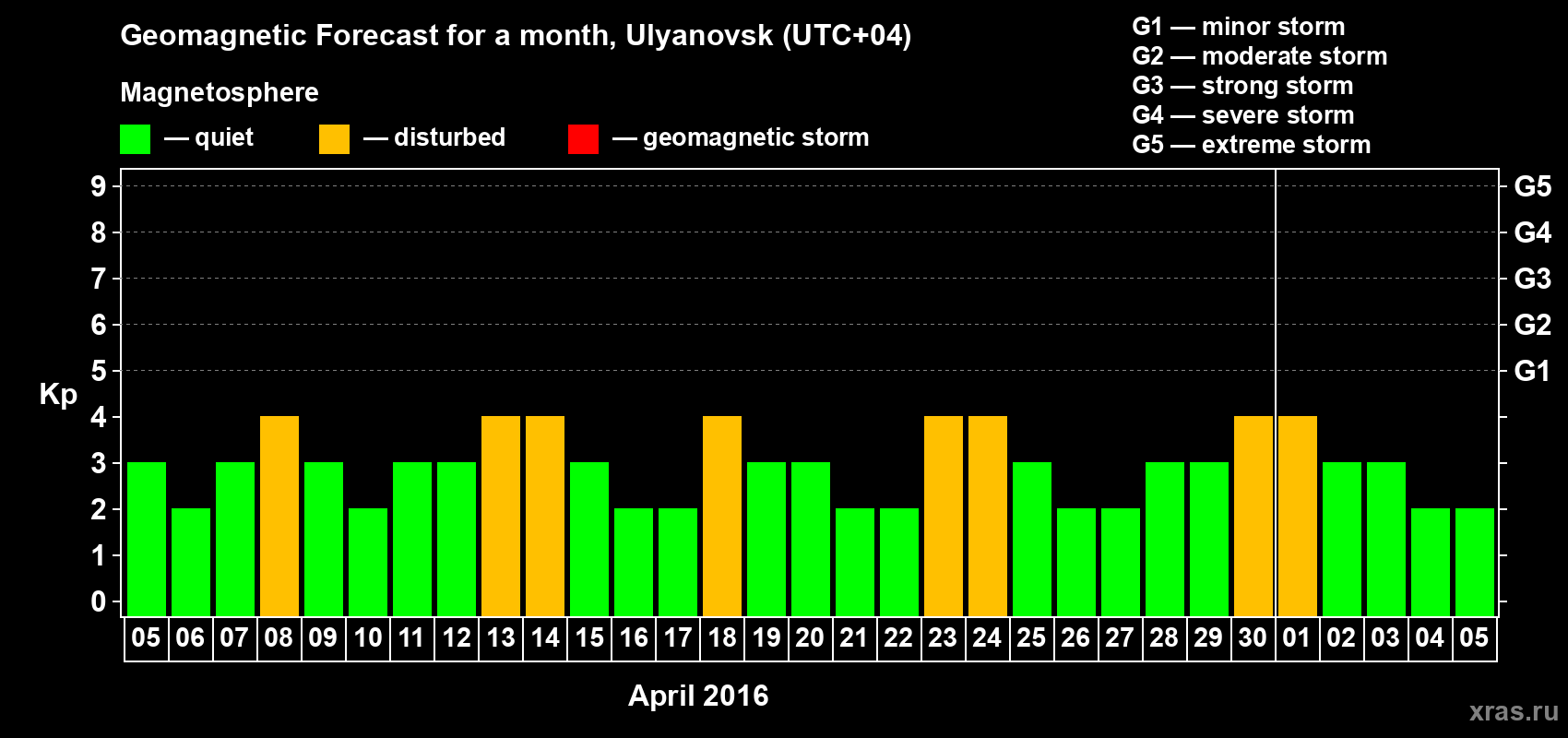Viewport: 1568px width, 738px height.
Task: Click the green quiet legend swatch
Action: pyautogui.click(x=135, y=139)
